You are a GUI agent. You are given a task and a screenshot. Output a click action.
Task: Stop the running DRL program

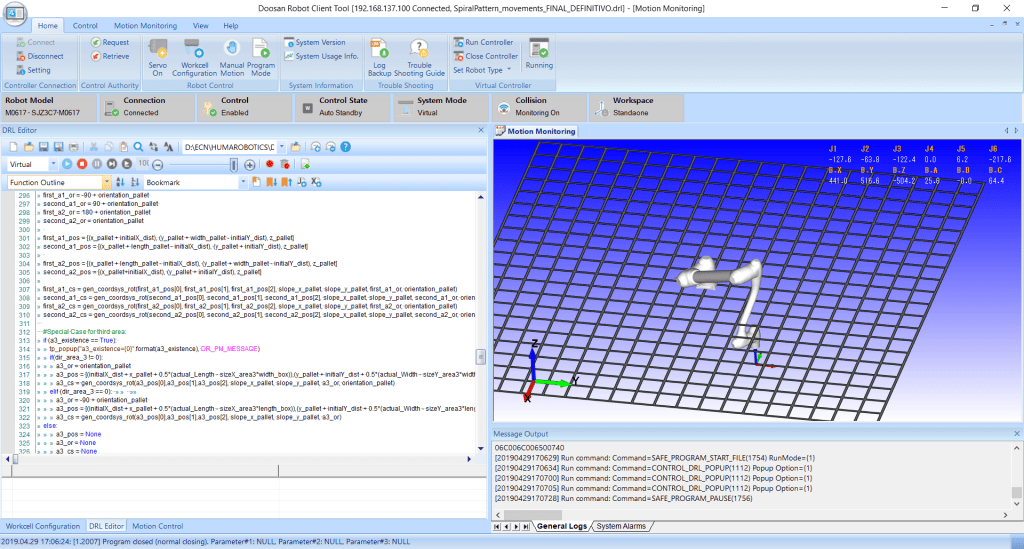[x=82, y=165]
